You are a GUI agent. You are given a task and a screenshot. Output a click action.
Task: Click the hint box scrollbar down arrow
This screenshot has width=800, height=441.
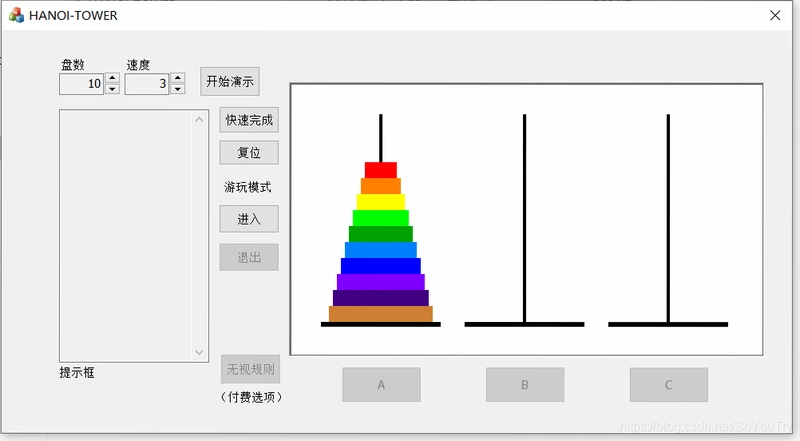click(x=199, y=352)
